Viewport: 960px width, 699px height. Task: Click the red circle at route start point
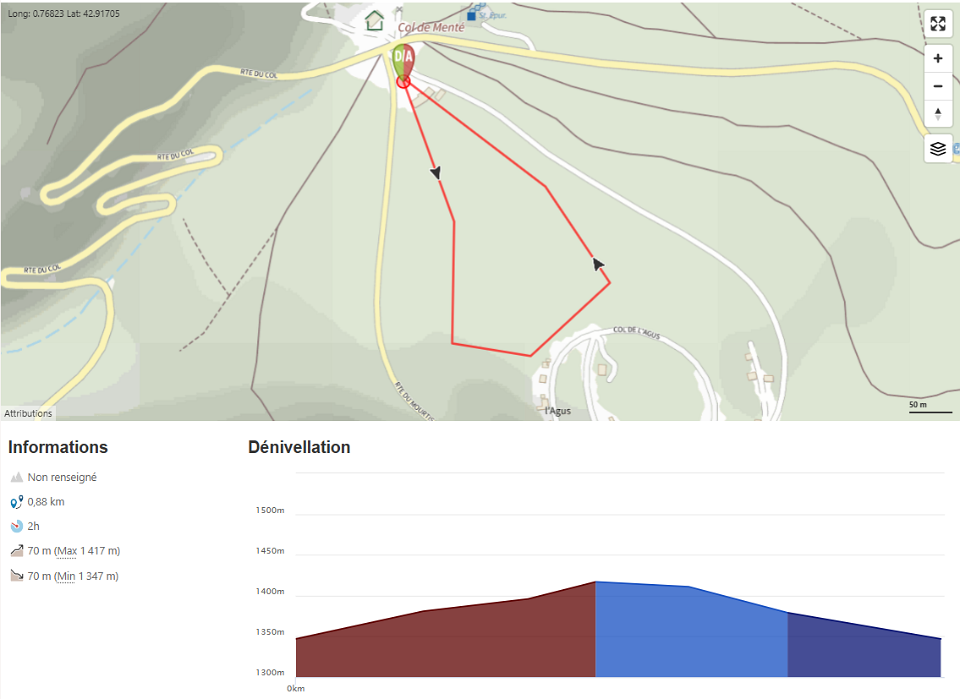403,81
